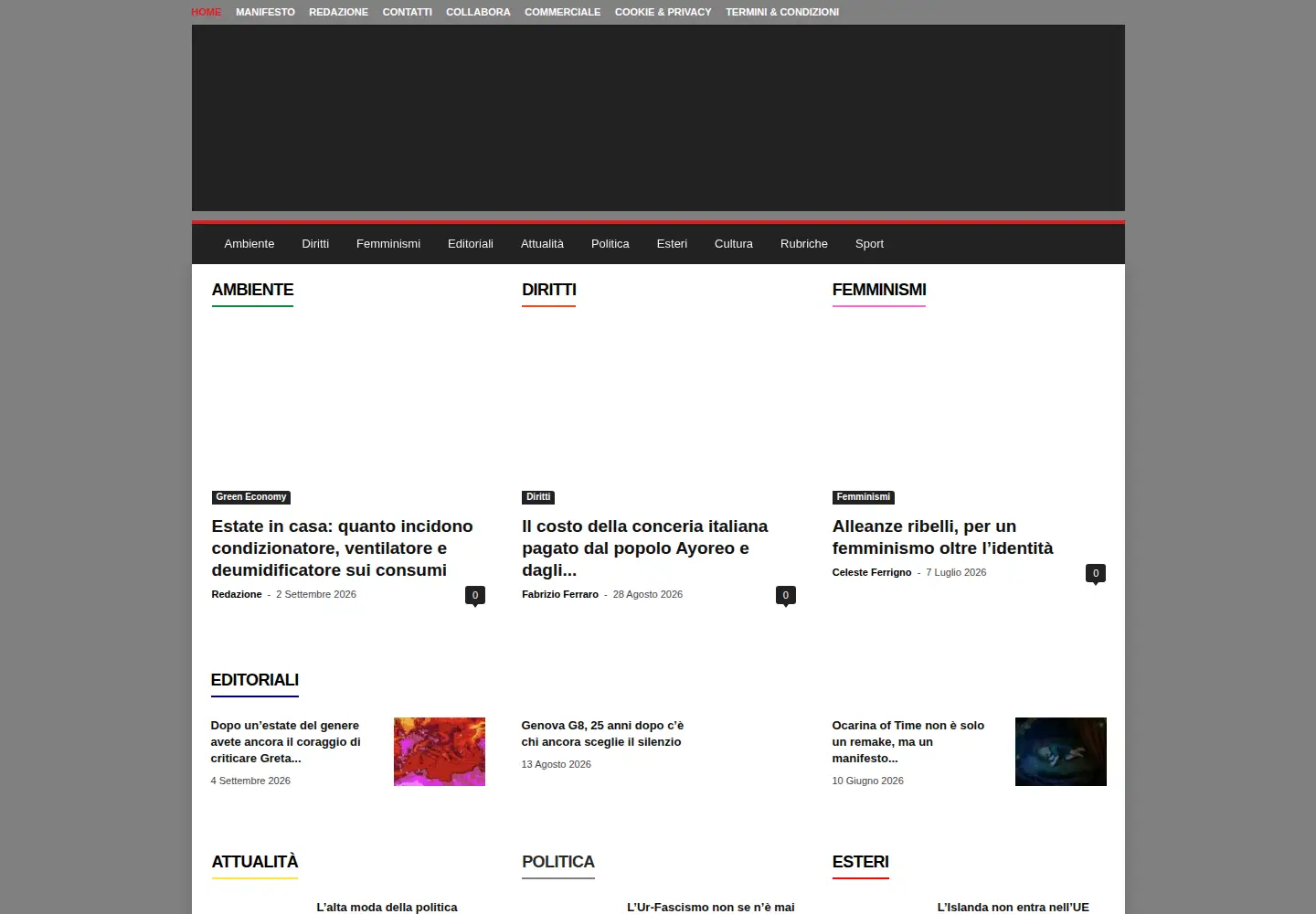Open the AMBIENTE section heading
1316x914 pixels.
252,290
